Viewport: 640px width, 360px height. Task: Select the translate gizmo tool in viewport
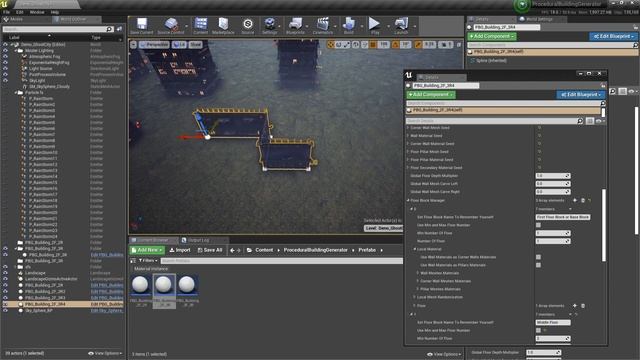pos(331,44)
